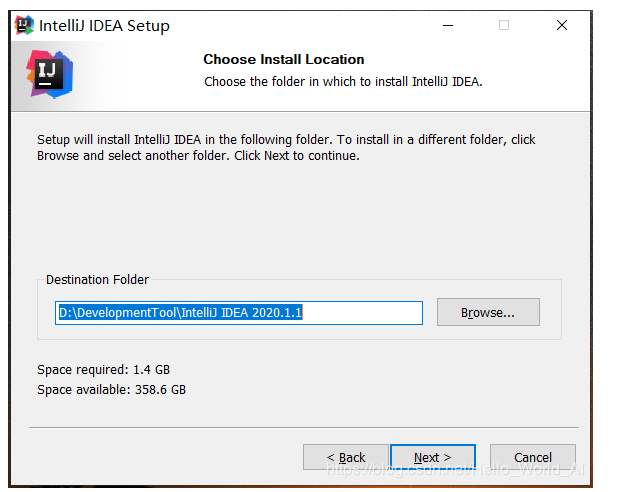Cancel the IntelliJ IDEA installation
This screenshot has width=638, height=492.
coord(533,457)
